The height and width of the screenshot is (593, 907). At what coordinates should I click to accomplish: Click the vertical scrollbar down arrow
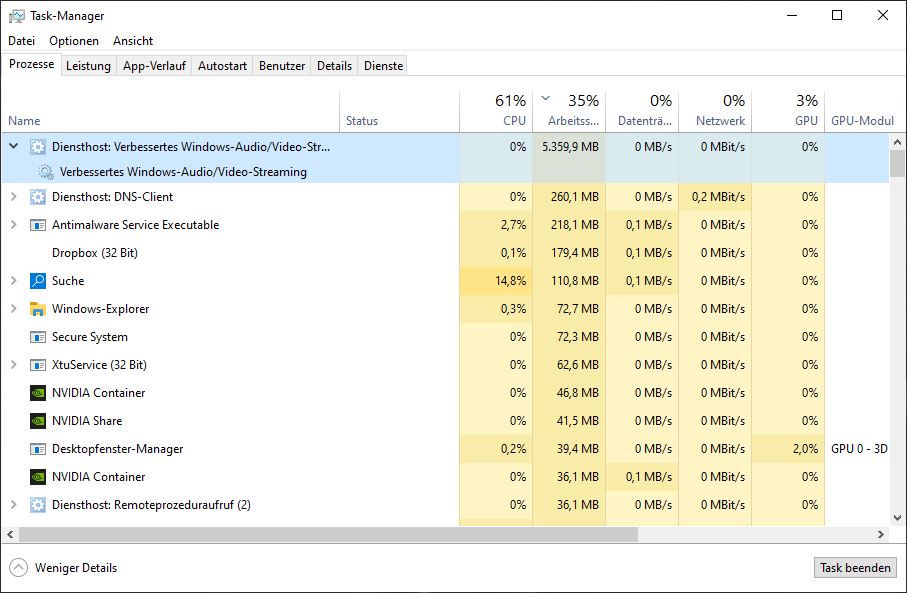[x=897, y=518]
